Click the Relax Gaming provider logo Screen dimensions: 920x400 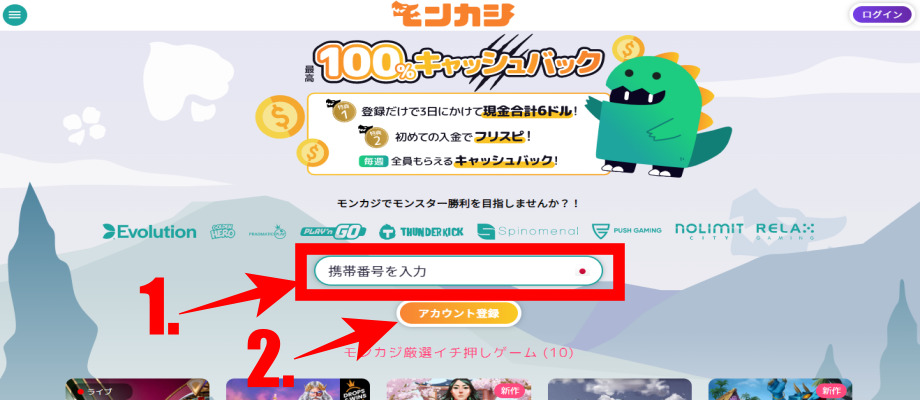tap(785, 231)
